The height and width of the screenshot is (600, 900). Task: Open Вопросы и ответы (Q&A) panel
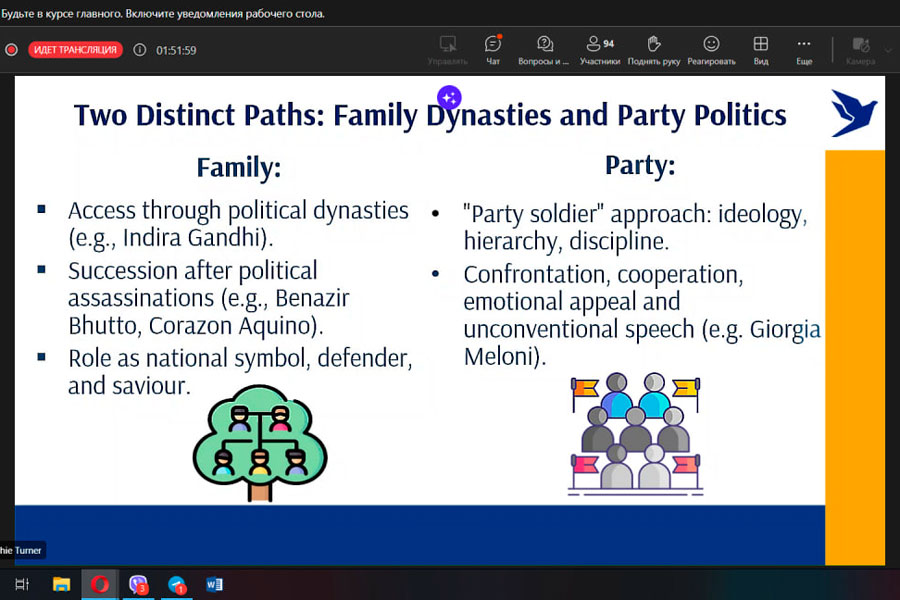click(544, 49)
